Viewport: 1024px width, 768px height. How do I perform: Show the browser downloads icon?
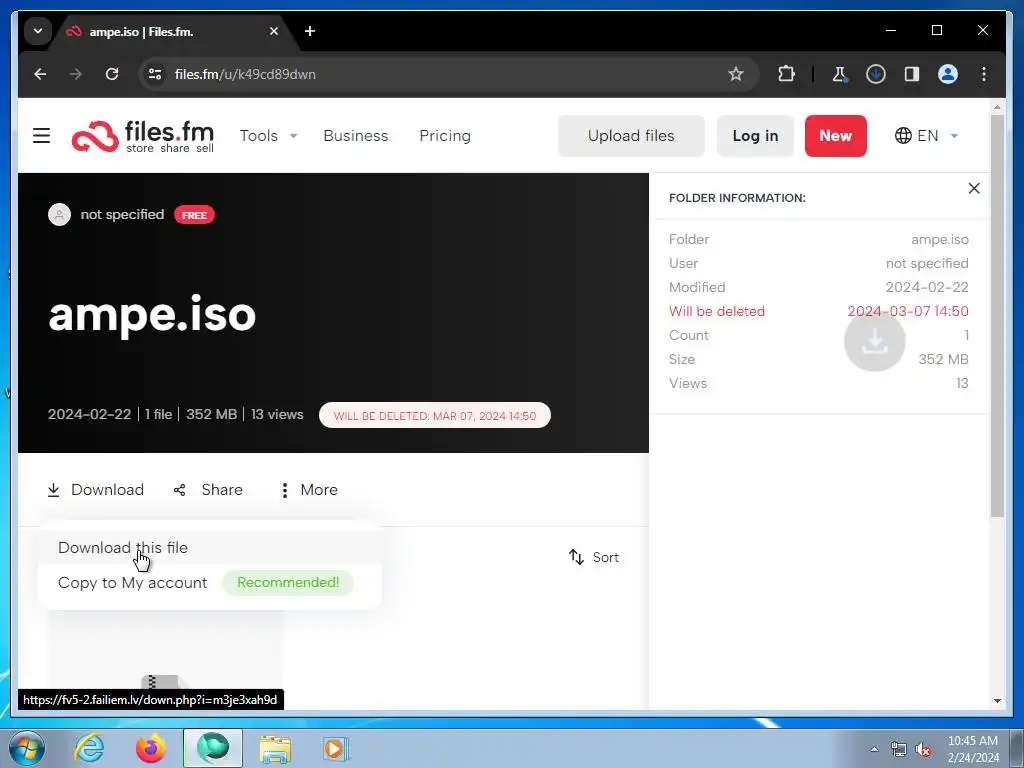click(876, 74)
